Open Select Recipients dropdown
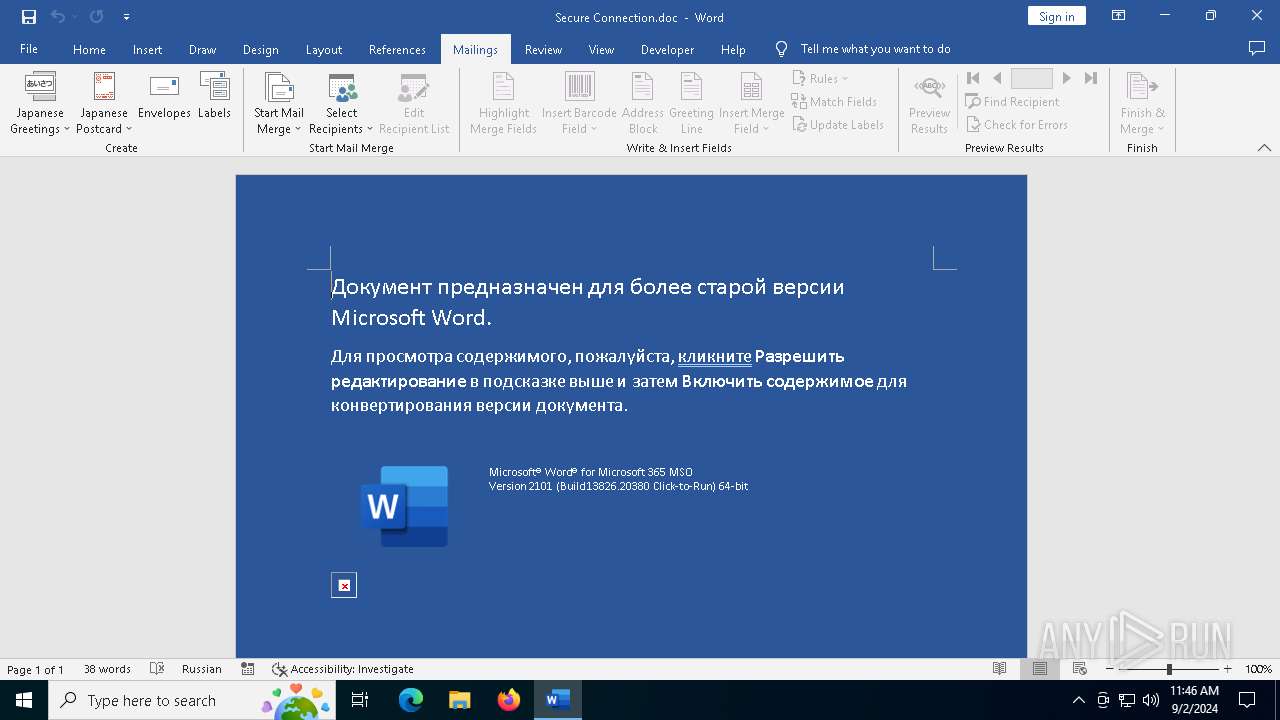1280x720 pixels. (341, 104)
